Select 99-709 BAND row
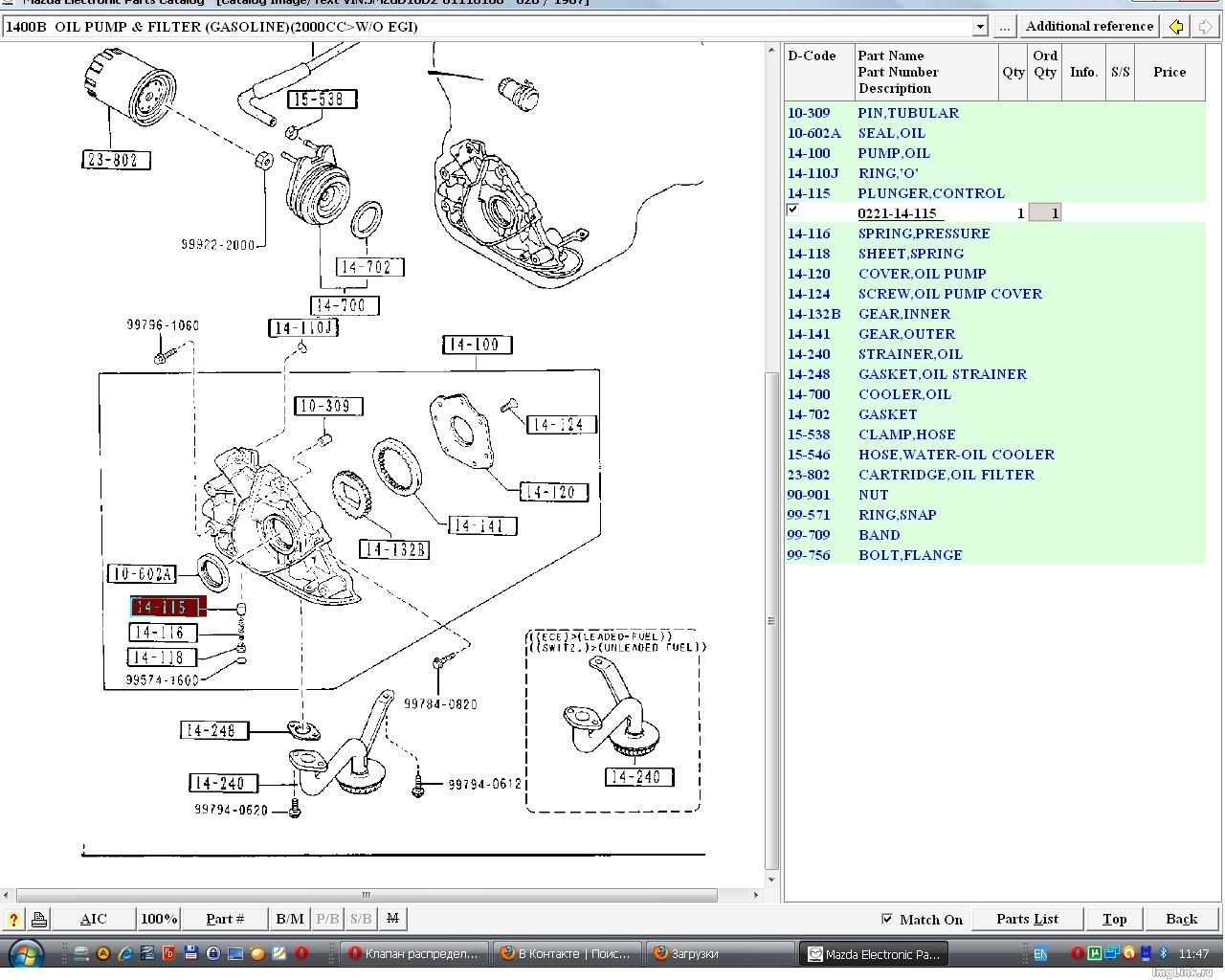This screenshot has width=1225, height=980. (995, 535)
